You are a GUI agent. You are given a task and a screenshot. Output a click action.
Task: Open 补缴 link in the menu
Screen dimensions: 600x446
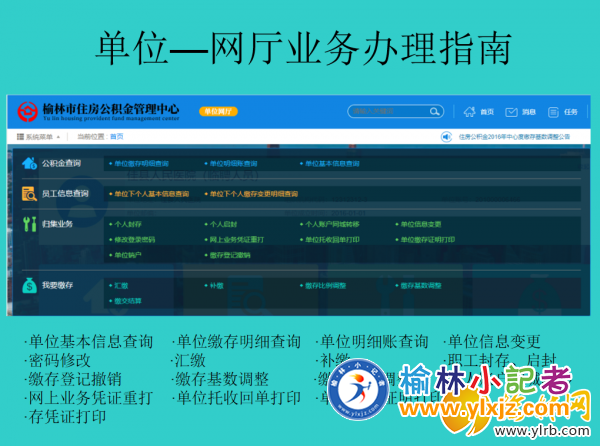[216, 286]
